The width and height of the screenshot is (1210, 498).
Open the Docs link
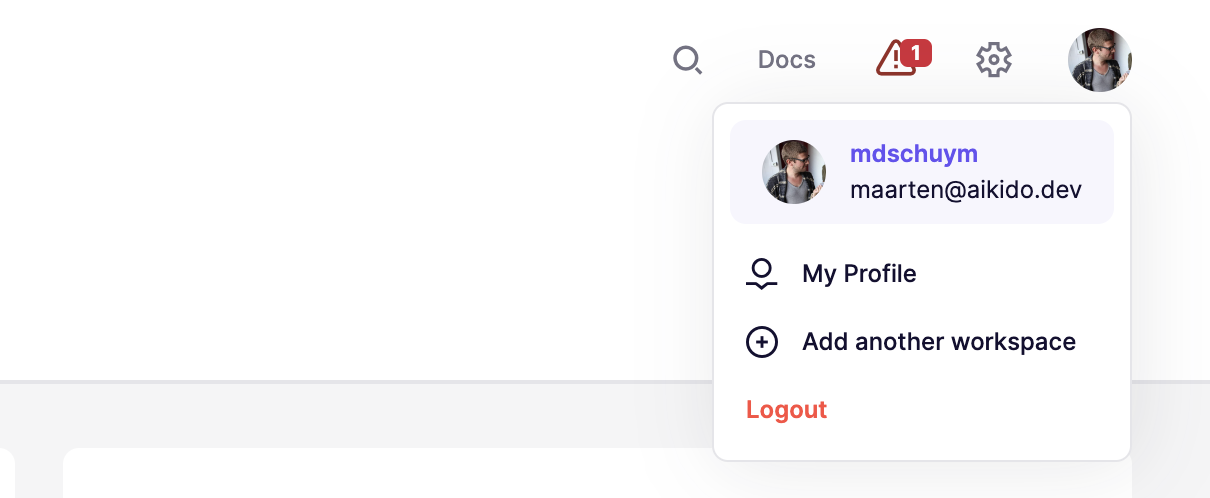[787, 60]
